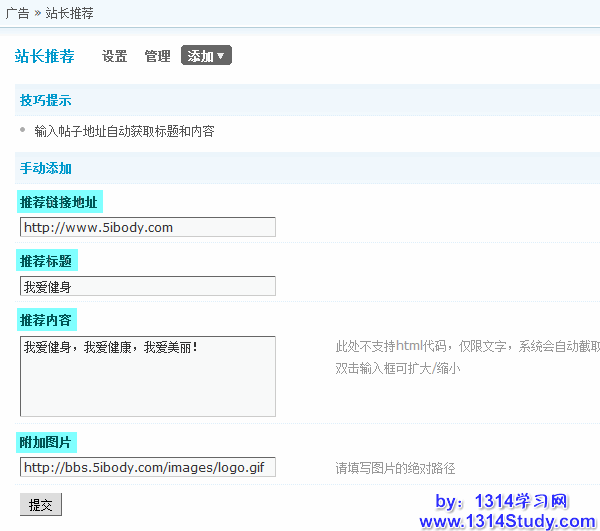The width and height of the screenshot is (600, 531).
Task: Click the 广告 breadcrumb link
Action: [x=17, y=13]
